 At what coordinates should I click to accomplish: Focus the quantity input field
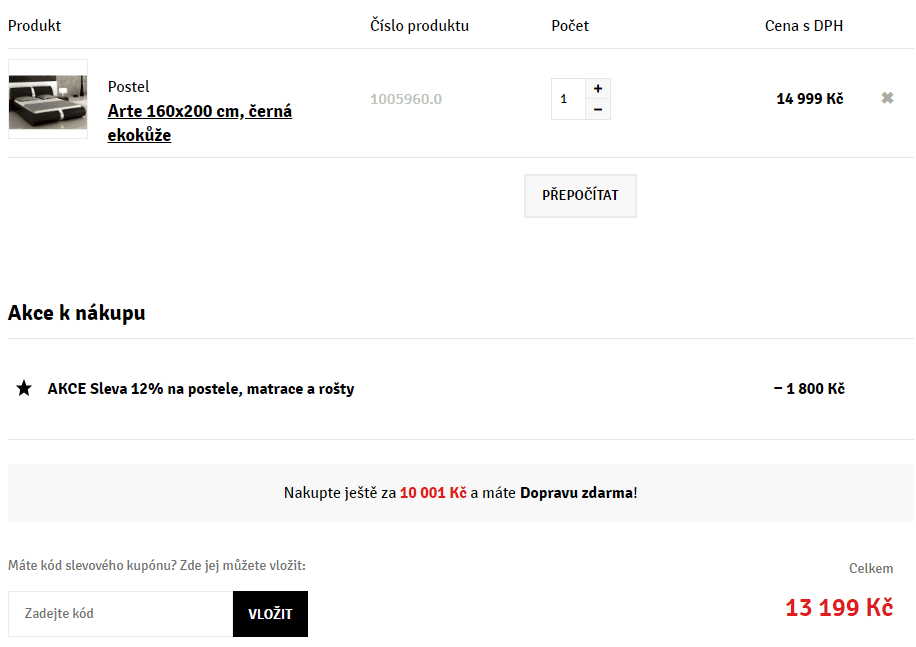point(567,99)
